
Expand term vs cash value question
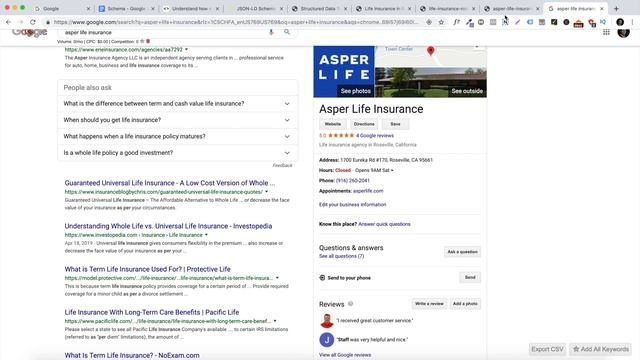coord(177,104)
